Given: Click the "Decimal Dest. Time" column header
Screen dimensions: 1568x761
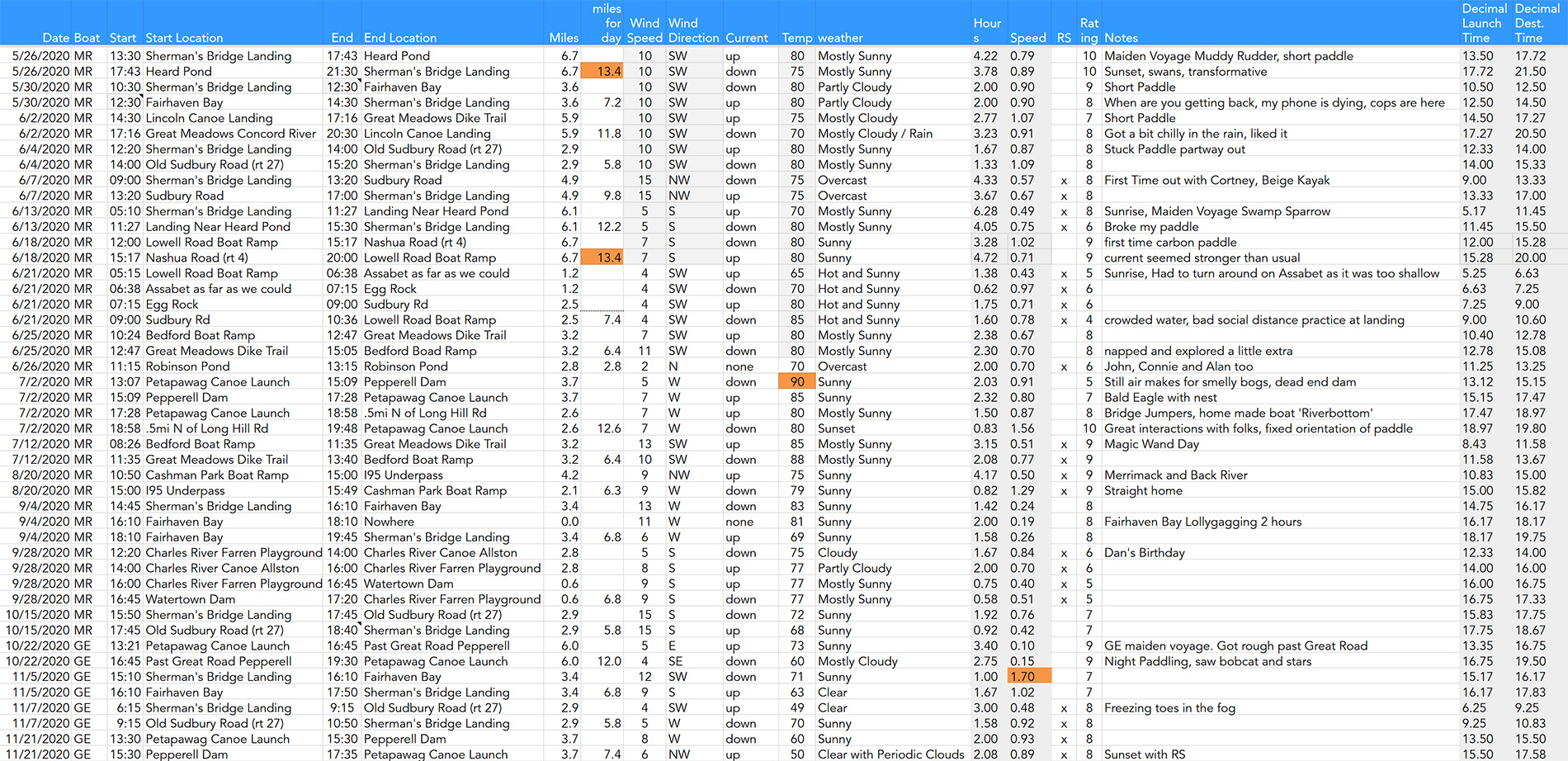Looking at the screenshot, I should coord(1537,23).
